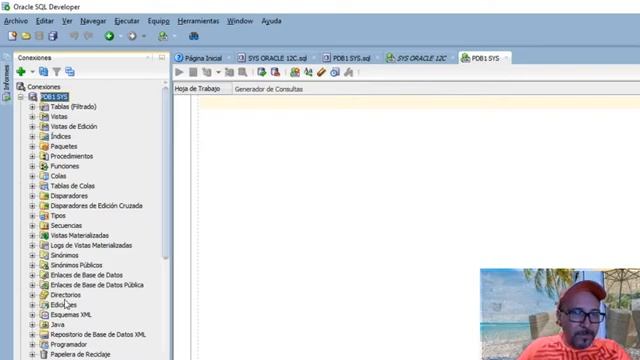
Task: Run statement with the play icon
Action: (x=179, y=72)
